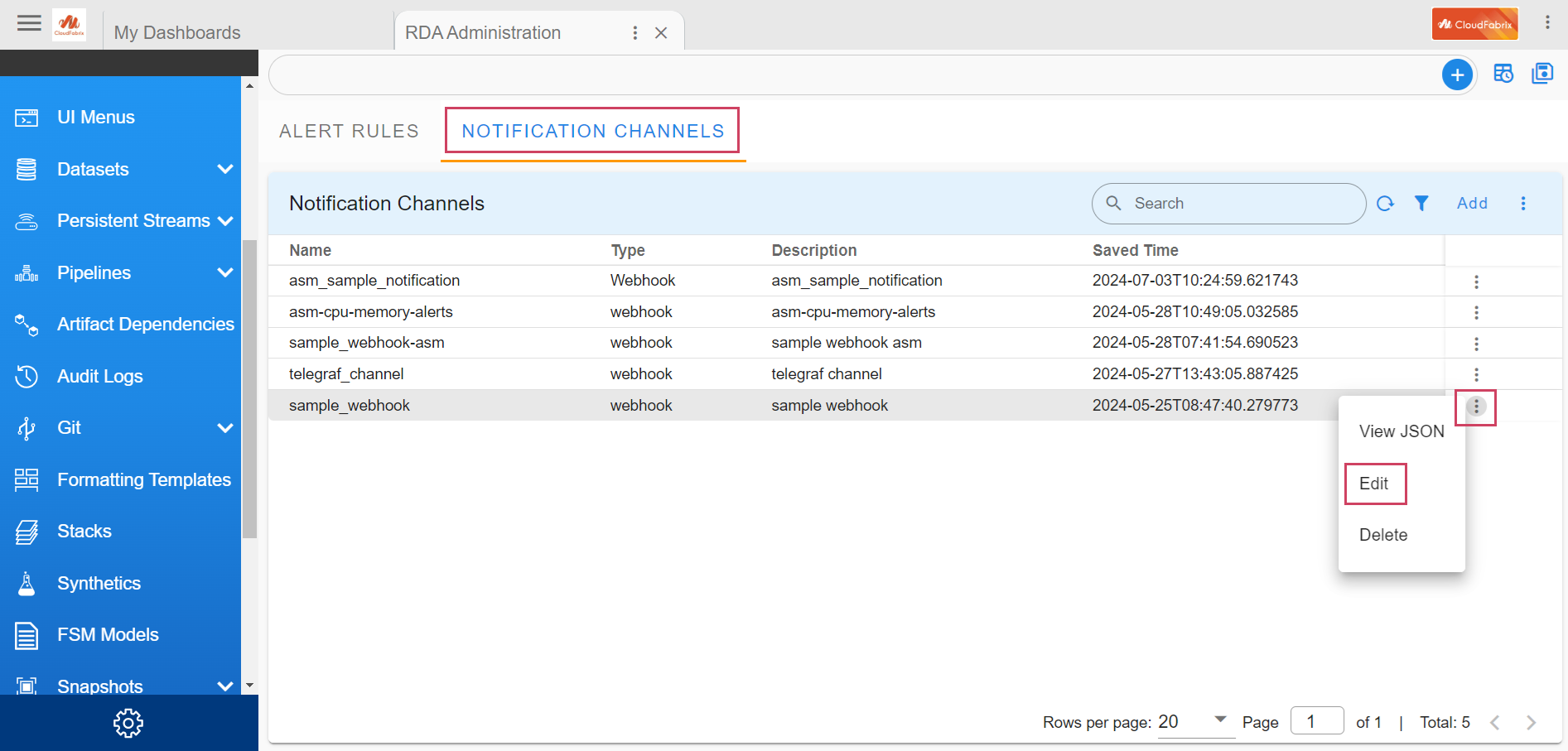Screen dimensions: 1568x751
Task: Expand the Datasets sidebar section
Action: click(224, 170)
